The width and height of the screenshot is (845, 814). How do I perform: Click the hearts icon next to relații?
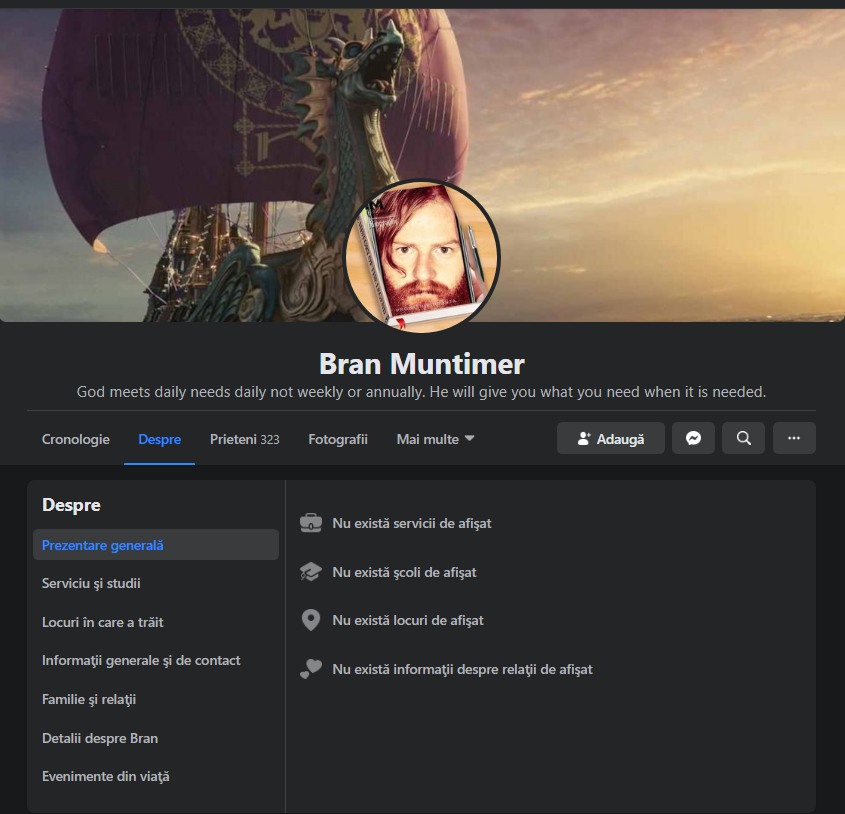pos(311,669)
